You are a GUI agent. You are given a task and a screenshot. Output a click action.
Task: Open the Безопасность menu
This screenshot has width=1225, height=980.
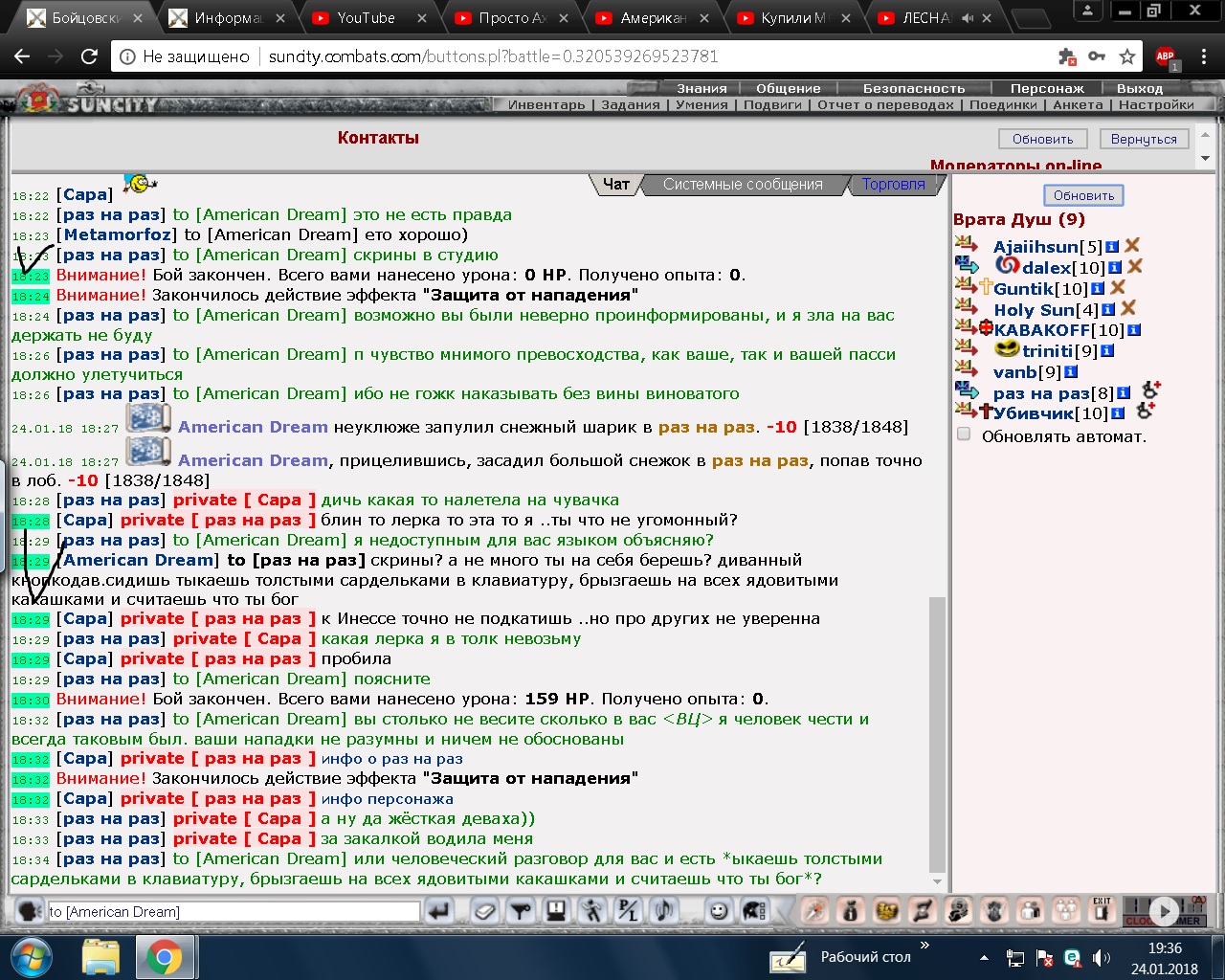click(914, 88)
